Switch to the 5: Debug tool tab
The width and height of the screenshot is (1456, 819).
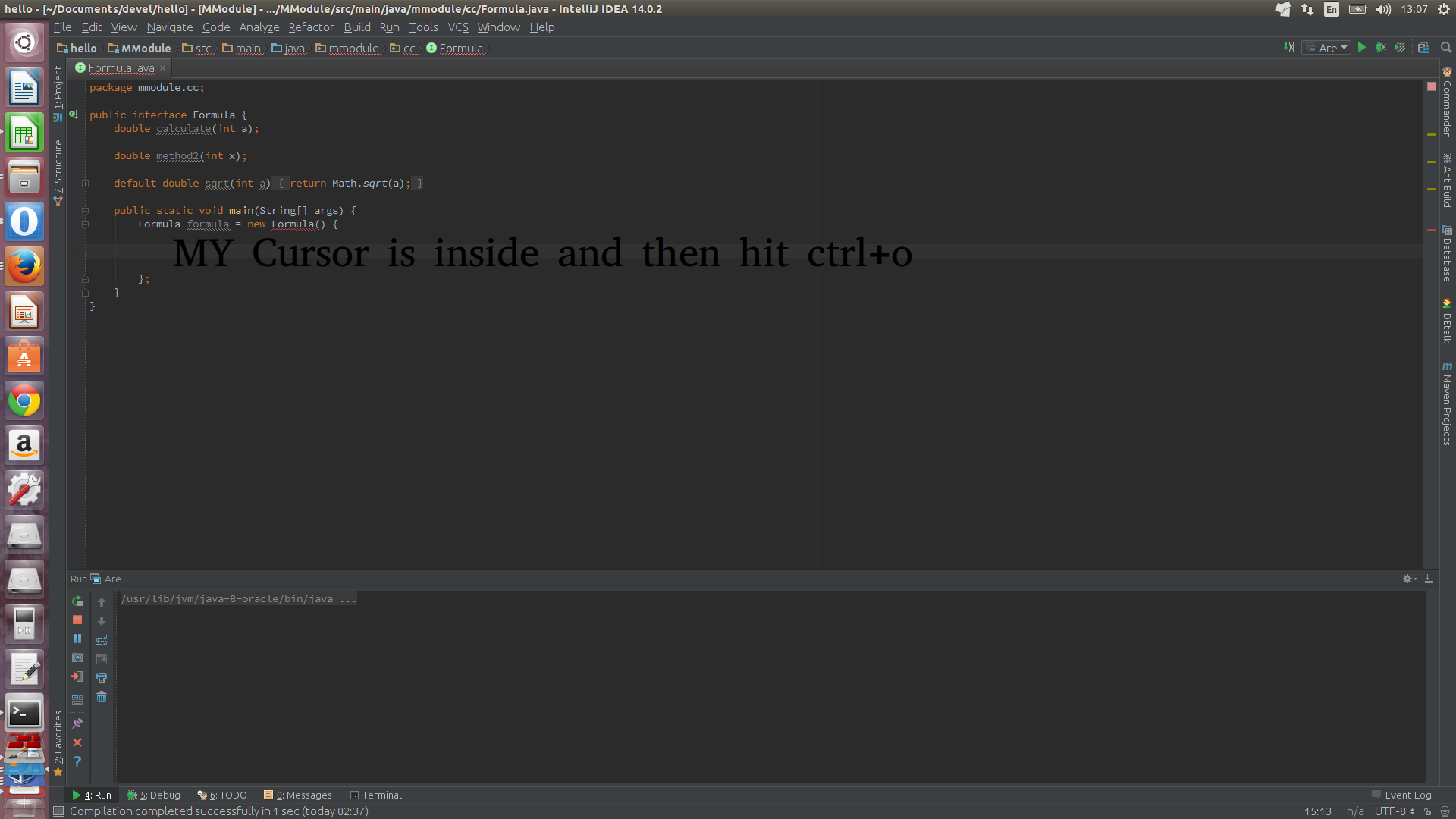coord(154,795)
